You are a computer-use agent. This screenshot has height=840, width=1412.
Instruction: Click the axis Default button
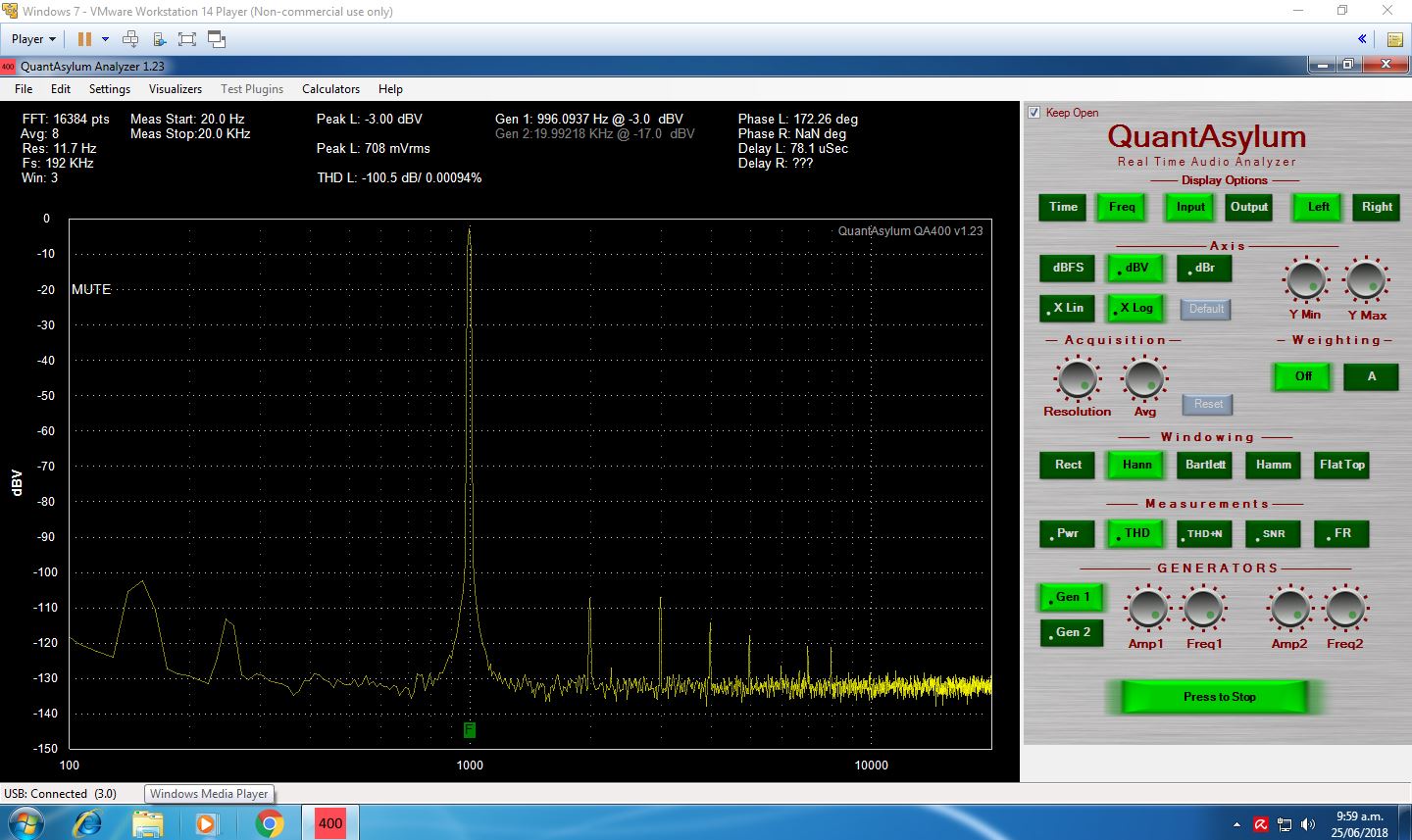tap(1206, 309)
